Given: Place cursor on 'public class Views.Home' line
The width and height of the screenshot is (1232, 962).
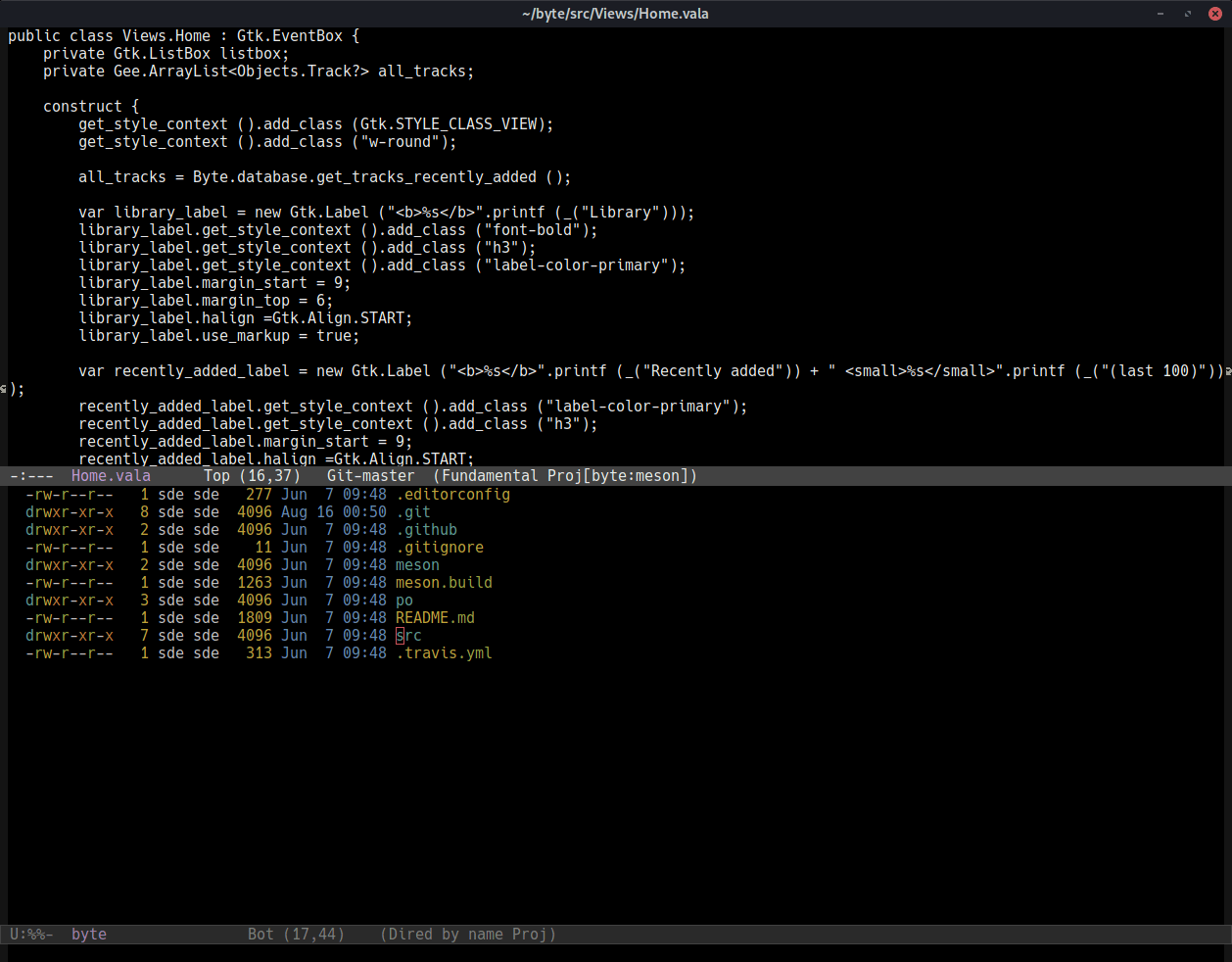Looking at the screenshot, I should [184, 36].
